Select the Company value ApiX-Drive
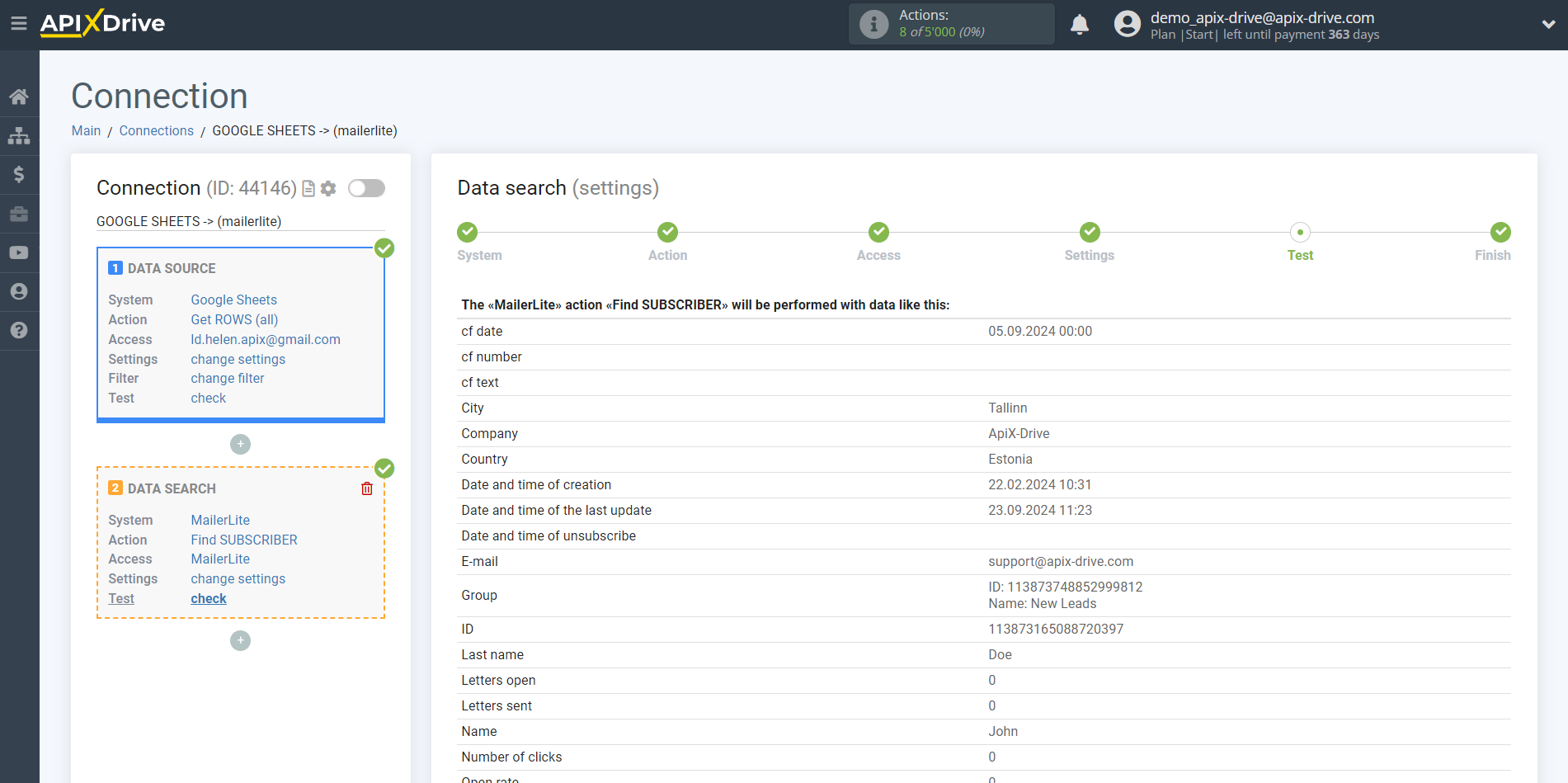Image resolution: width=1568 pixels, height=783 pixels. tap(1019, 434)
